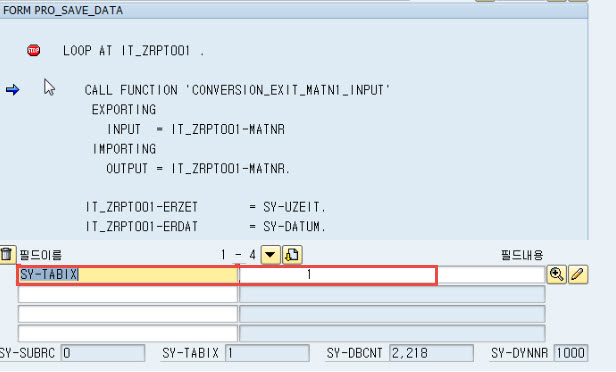Click the fourth empty field name box
Screen dimensions: 616x372
[128, 334]
